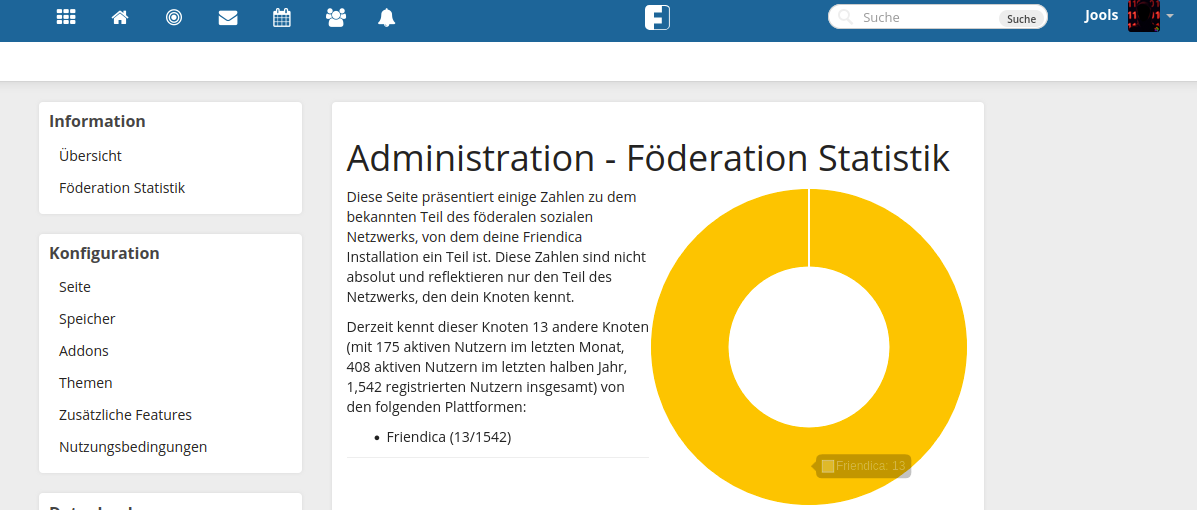Click the Administration - Föderation Statistik heading

point(648,159)
